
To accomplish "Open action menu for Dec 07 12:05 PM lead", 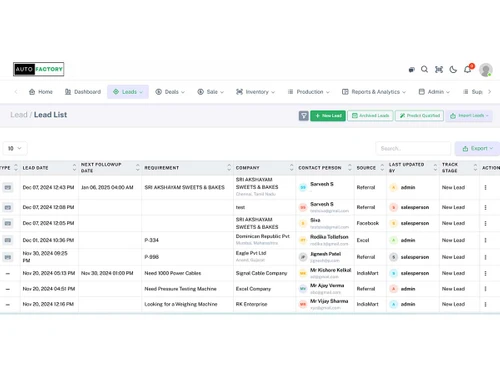I will [485, 223].
